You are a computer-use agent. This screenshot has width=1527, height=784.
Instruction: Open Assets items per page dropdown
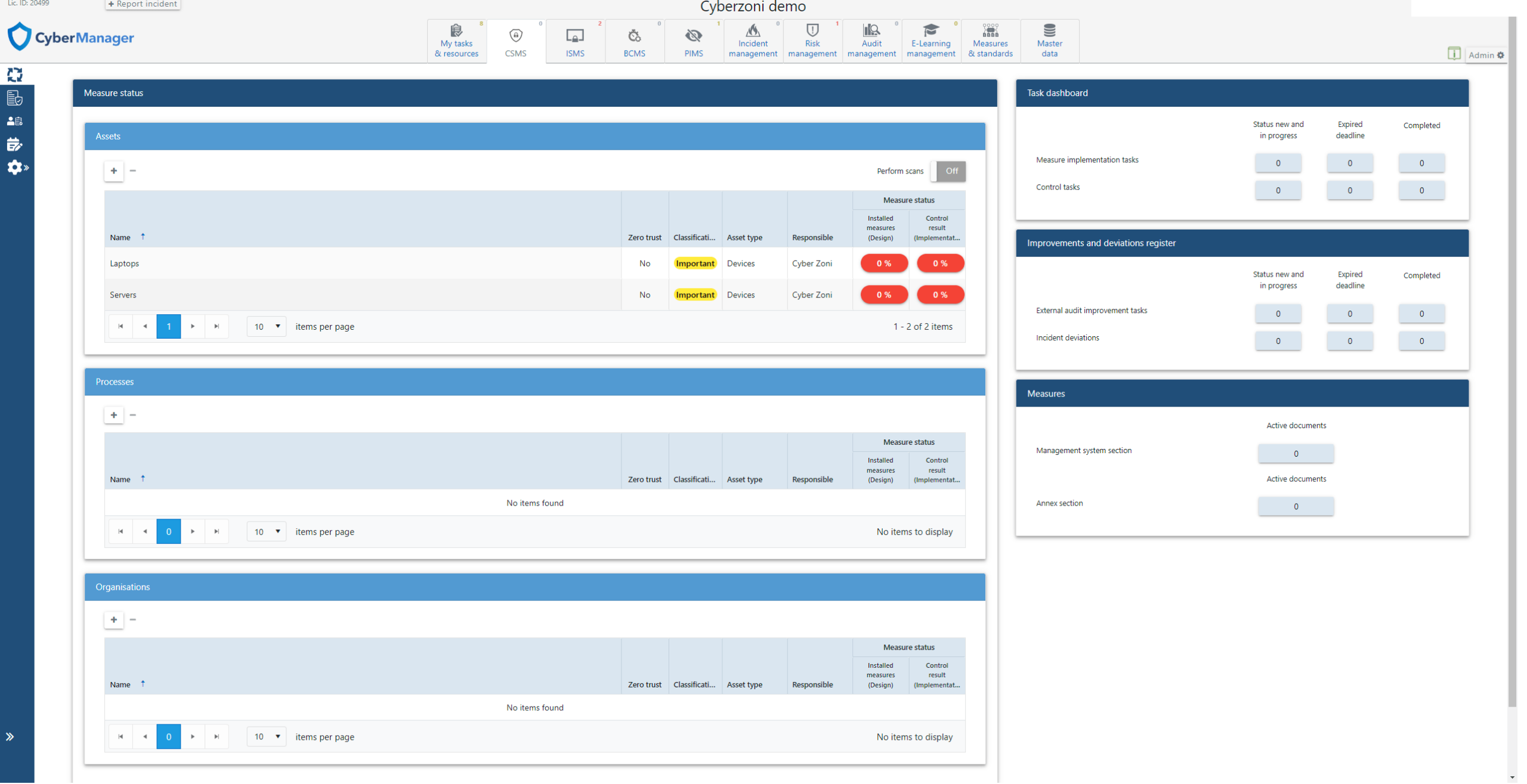tap(267, 327)
